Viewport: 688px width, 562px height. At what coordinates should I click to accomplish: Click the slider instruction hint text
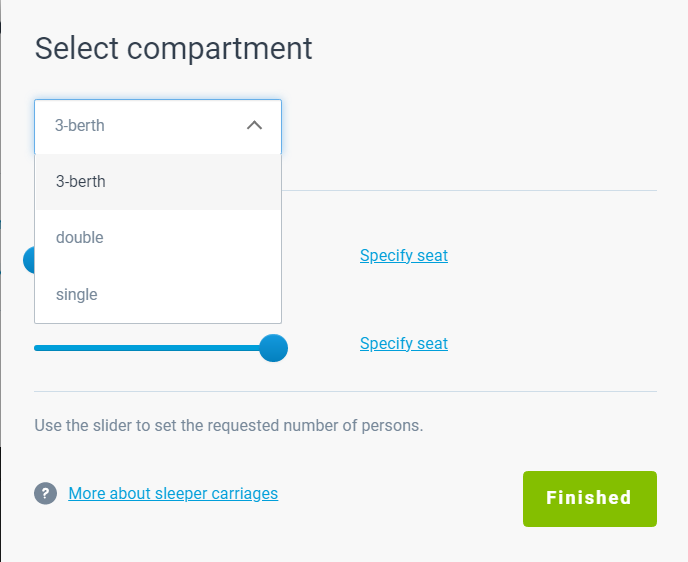[229, 426]
